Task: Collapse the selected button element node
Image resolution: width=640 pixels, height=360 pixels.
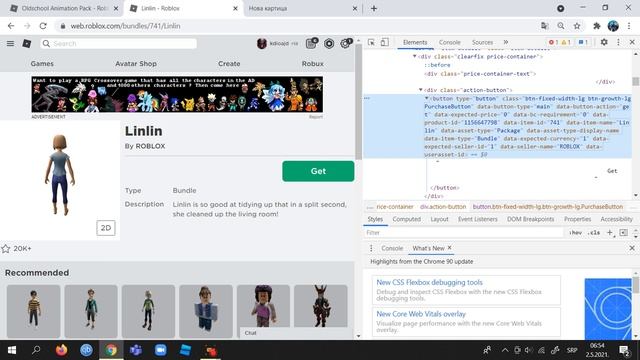Action: tap(427, 98)
